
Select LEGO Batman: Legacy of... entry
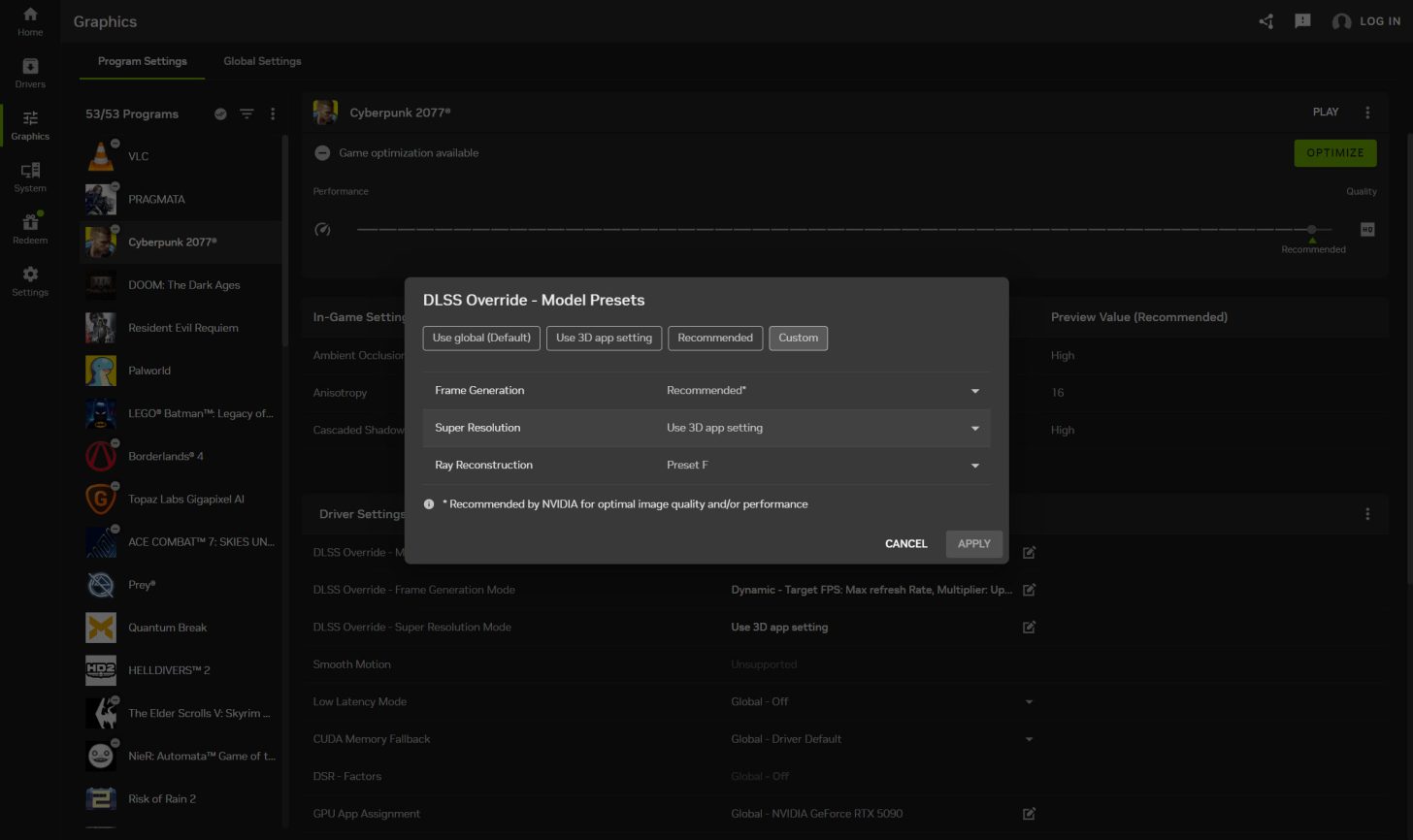tap(181, 413)
